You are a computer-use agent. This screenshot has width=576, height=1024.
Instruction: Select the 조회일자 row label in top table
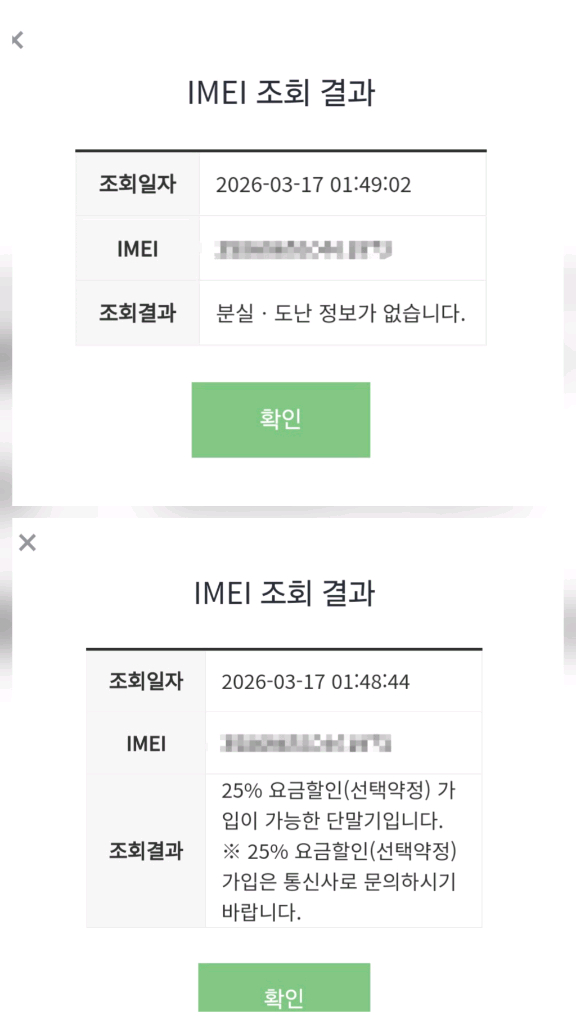tap(137, 182)
